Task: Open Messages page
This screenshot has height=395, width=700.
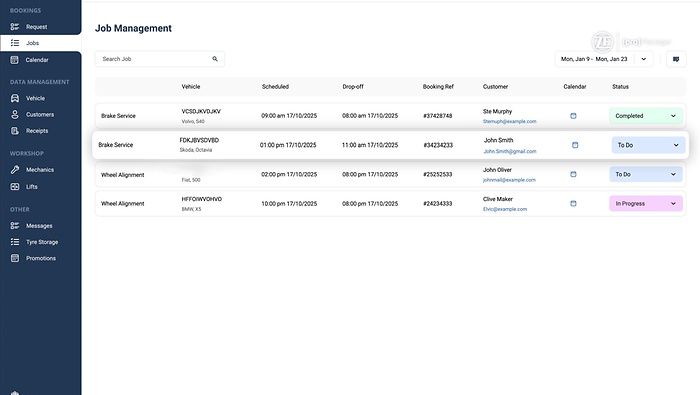Action: click(39, 226)
